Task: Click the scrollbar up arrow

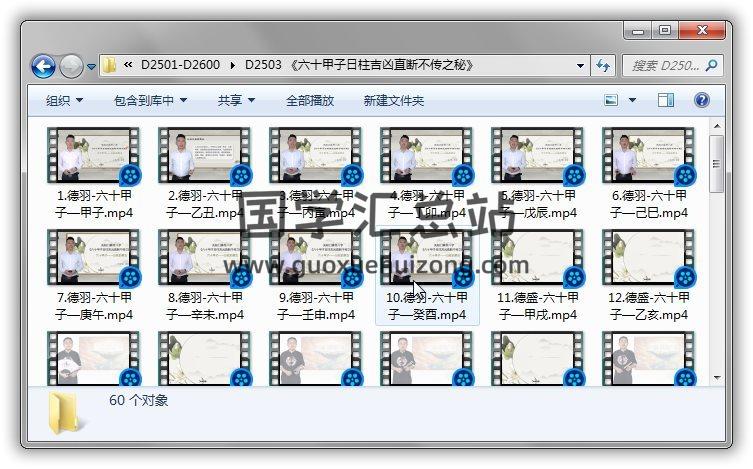Action: [717, 126]
